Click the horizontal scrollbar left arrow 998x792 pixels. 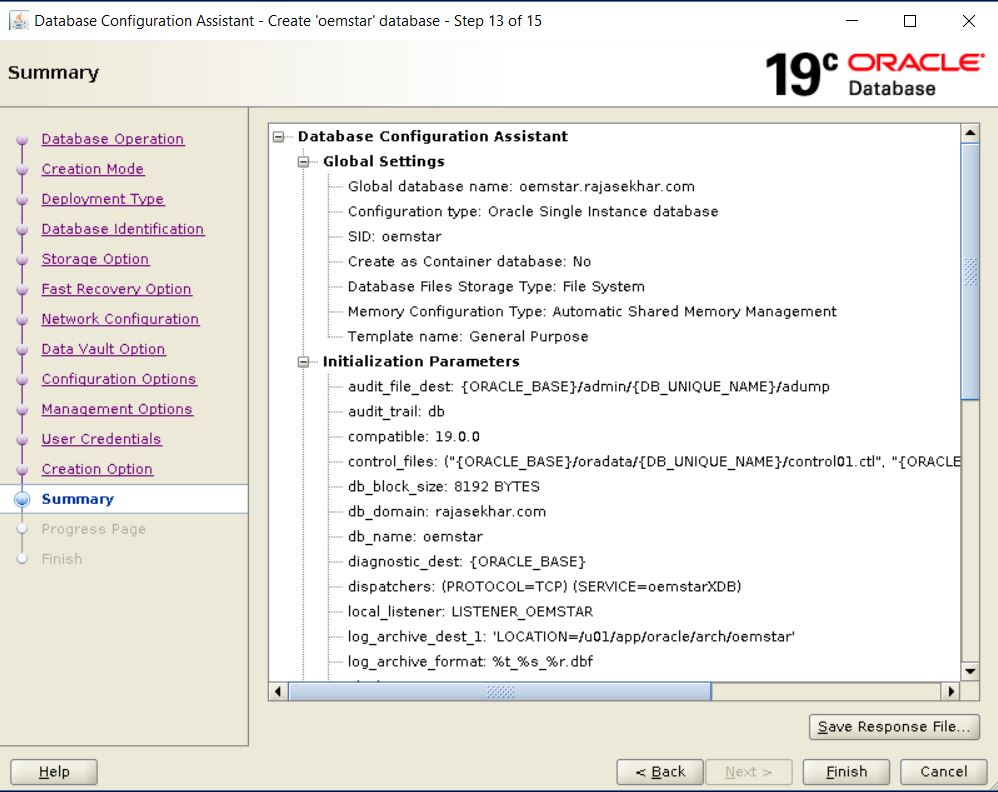[278, 691]
